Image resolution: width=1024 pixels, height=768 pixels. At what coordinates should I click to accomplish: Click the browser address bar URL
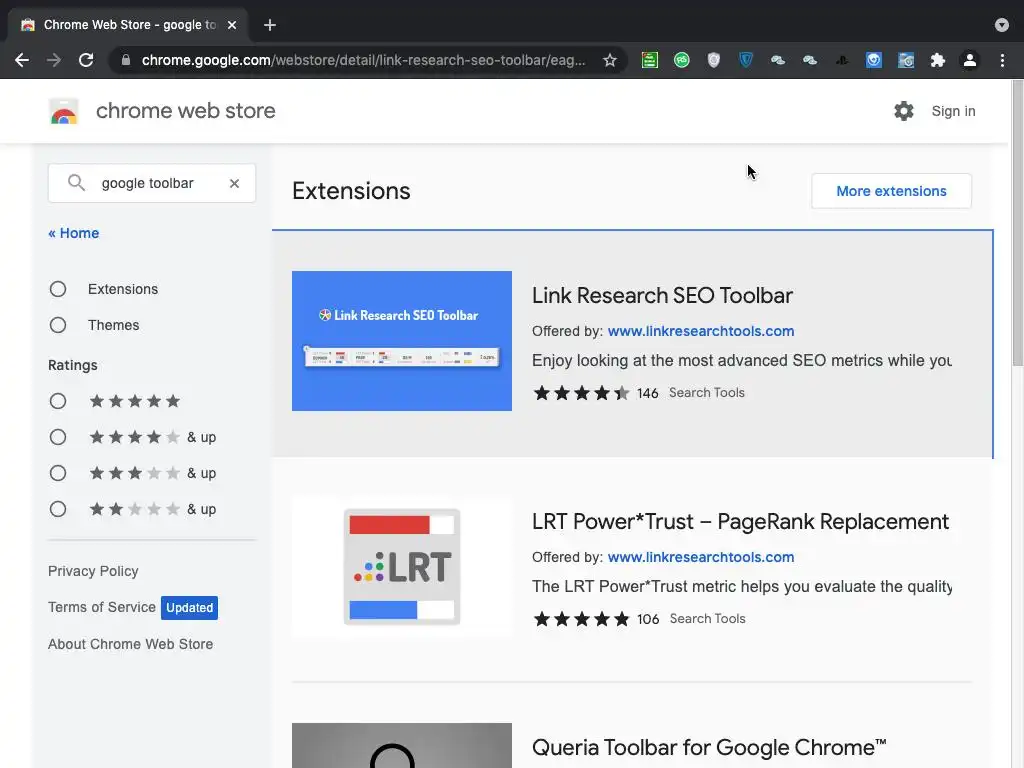click(x=363, y=60)
